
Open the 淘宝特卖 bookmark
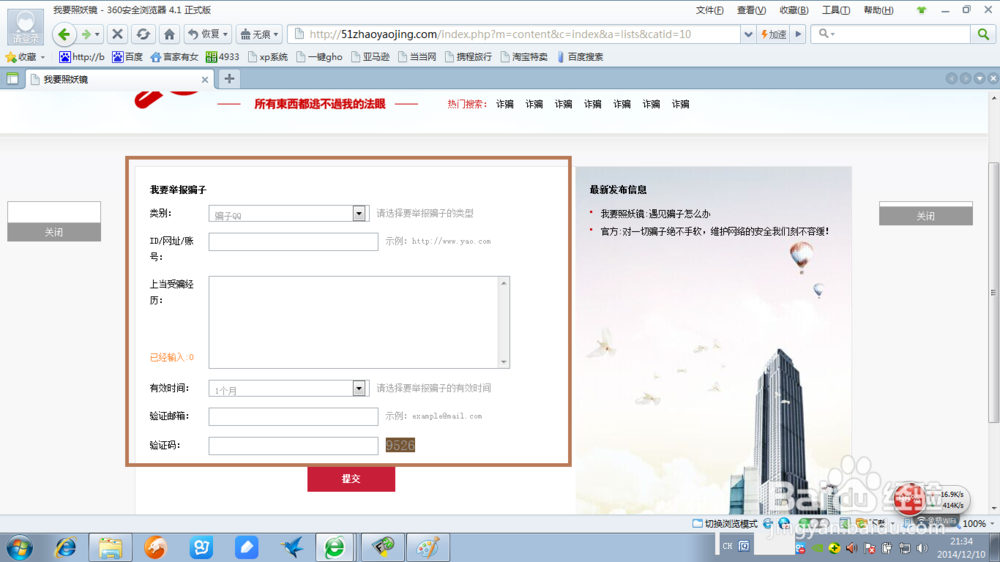(x=524, y=57)
